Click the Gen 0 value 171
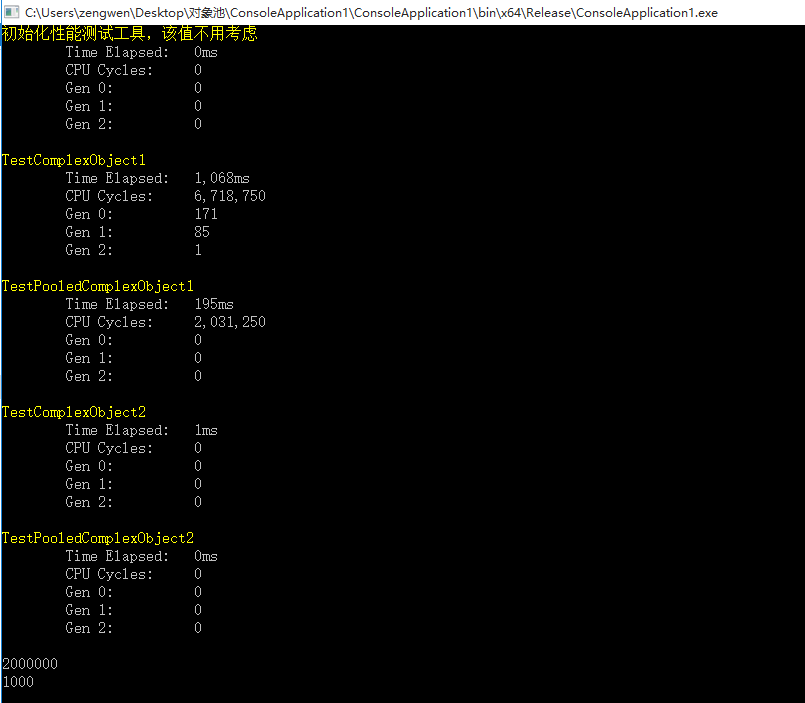This screenshot has height=703, width=805. click(206, 214)
